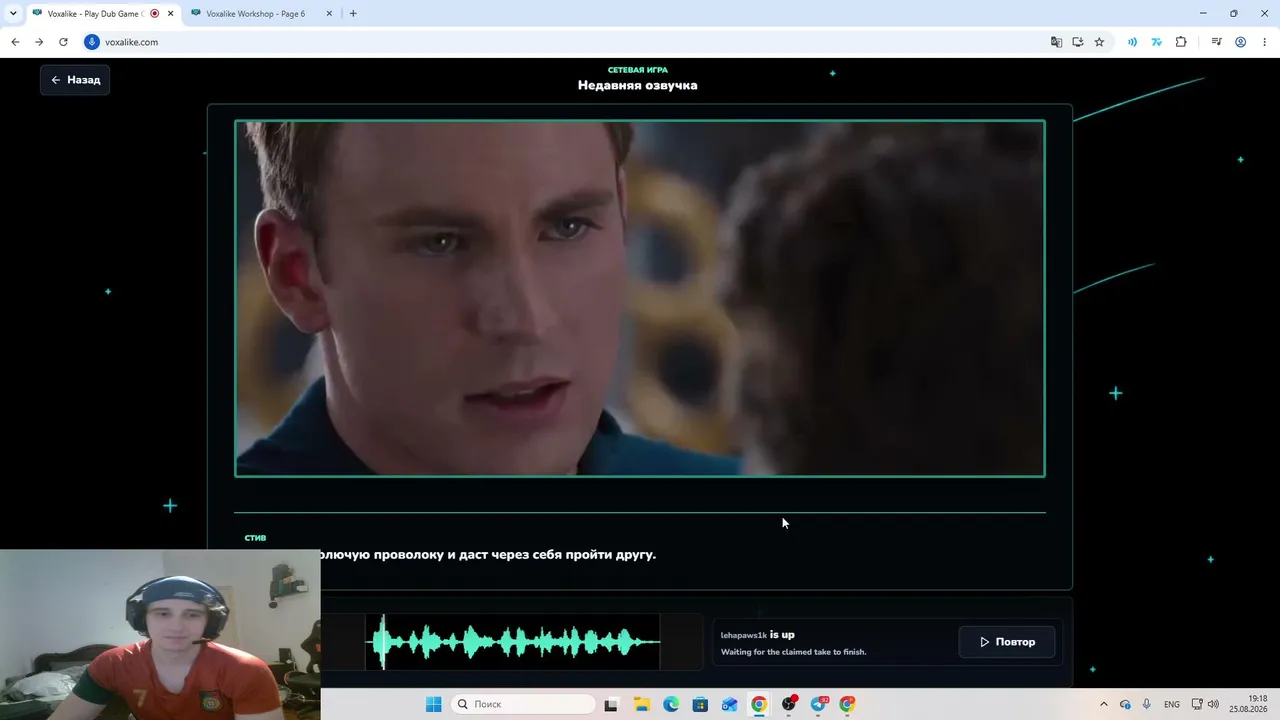The width and height of the screenshot is (1280, 720).
Task: Click the microphone tray icon
Action: pos(1146,704)
